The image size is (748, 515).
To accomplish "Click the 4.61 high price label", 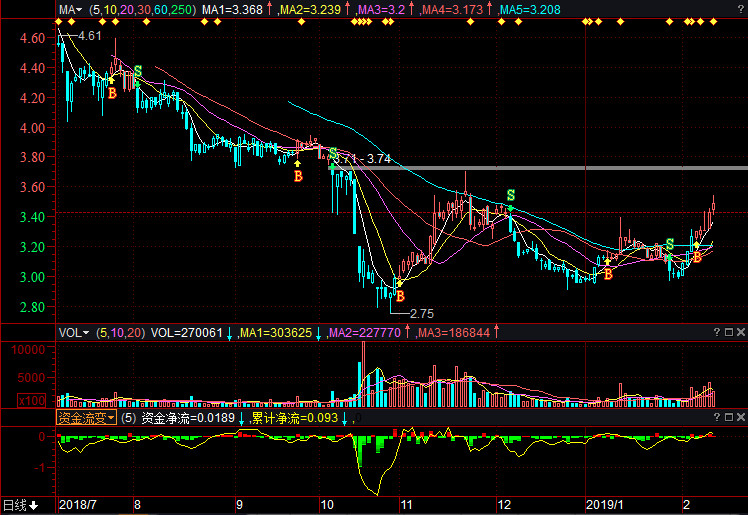I will point(90,36).
